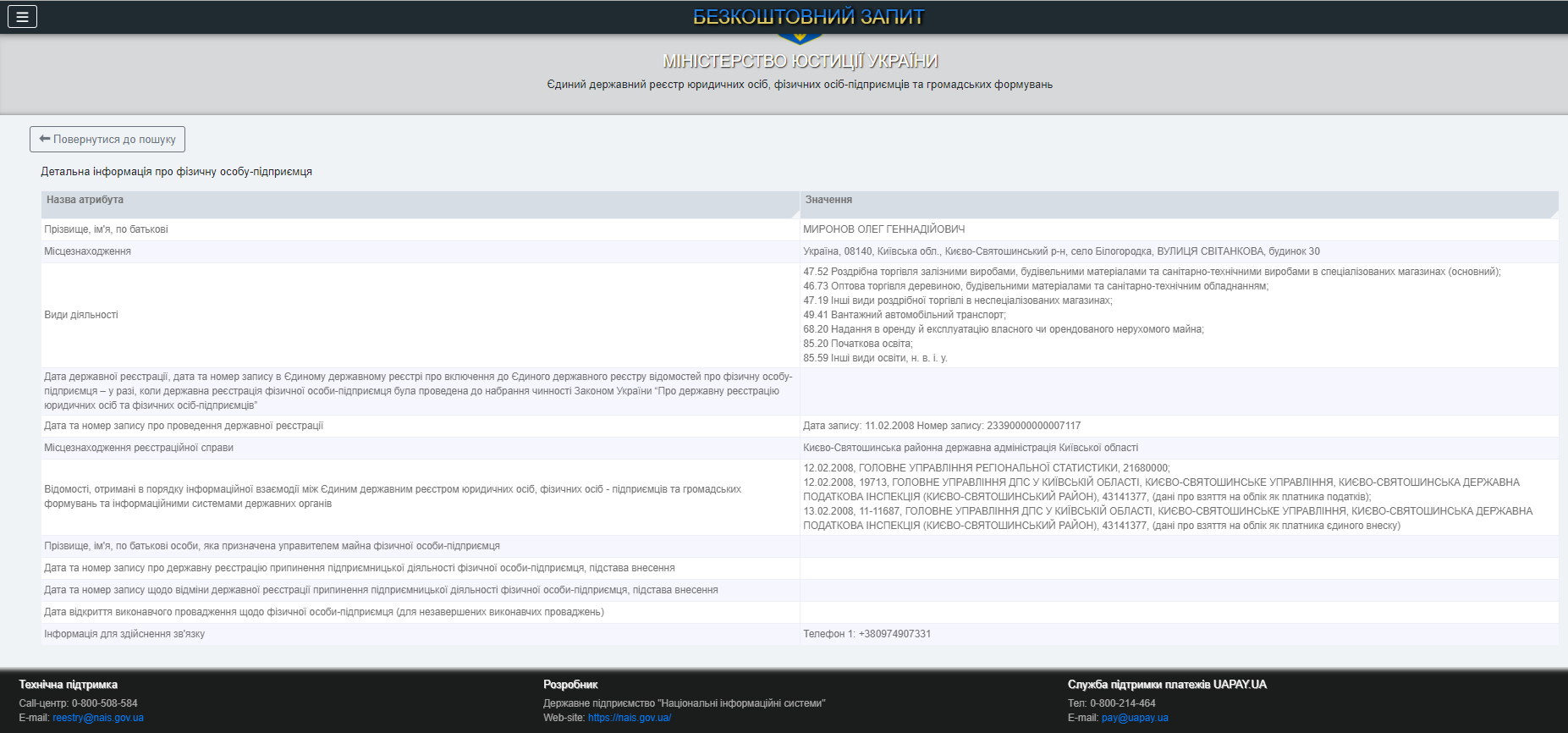Click the Ukraine coat of arms emblem
The image size is (1568, 733).
(799, 38)
